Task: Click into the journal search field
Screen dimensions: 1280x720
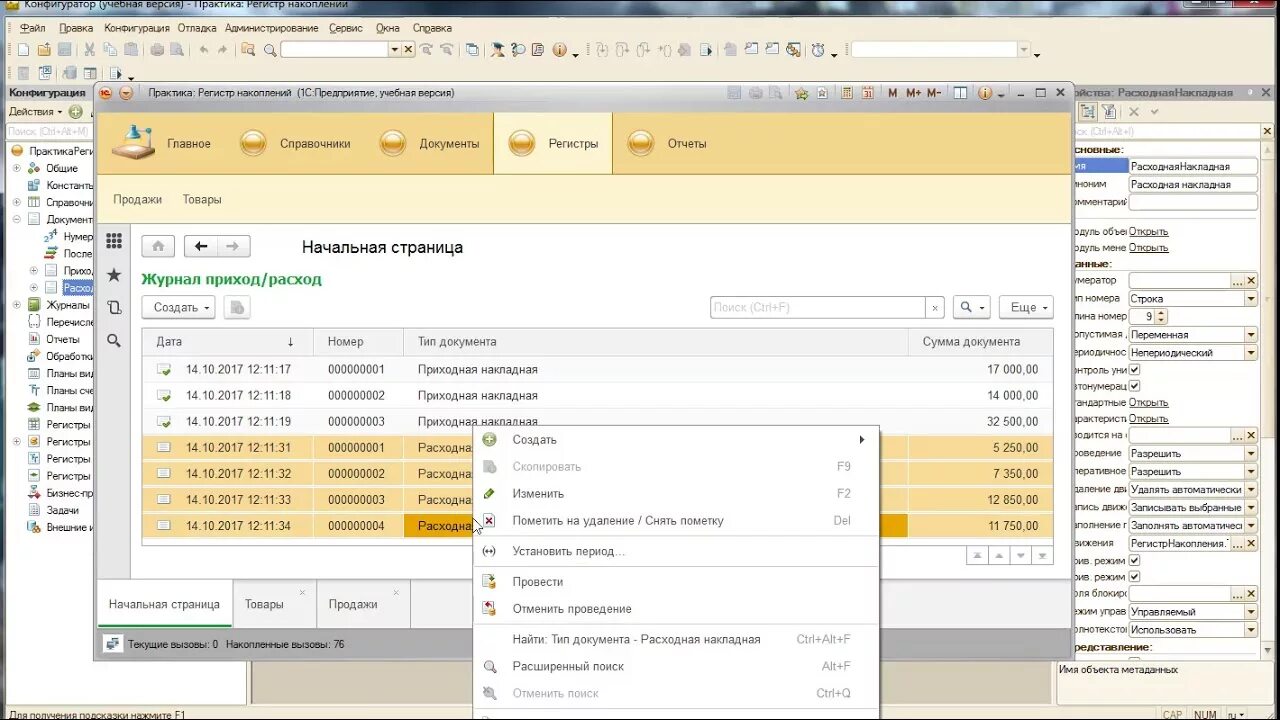Action: [817, 307]
